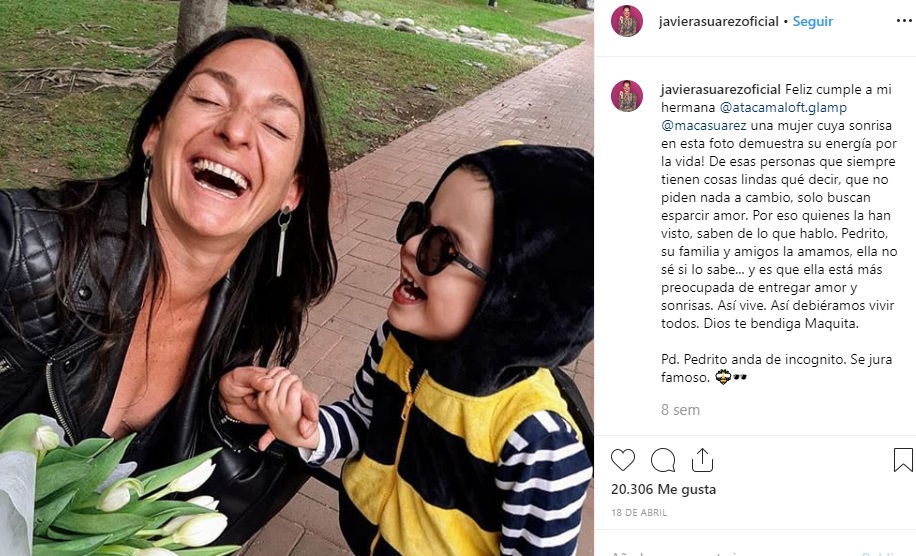Save the post with the bookmark icon
Screen dimensions: 916x556
pos(903,460)
